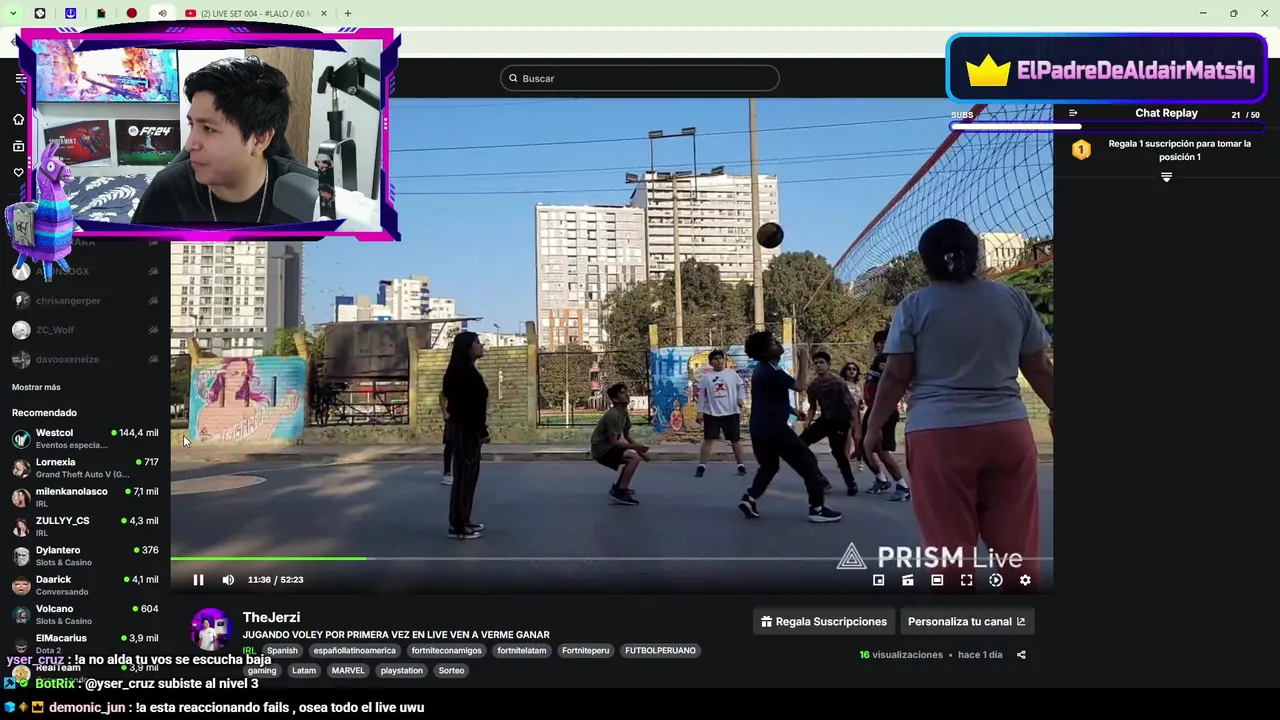Screen dimensions: 1280x720
Task: Open Westcol recommended channel
Action: tap(85, 438)
